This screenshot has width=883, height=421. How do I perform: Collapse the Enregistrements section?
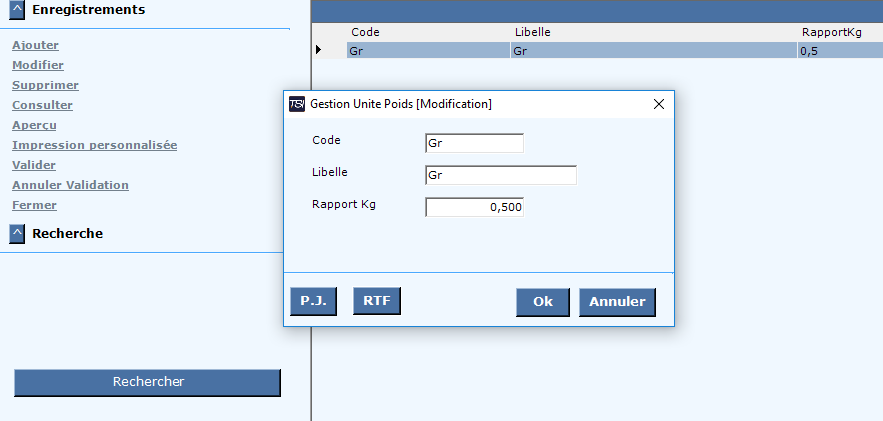17,10
